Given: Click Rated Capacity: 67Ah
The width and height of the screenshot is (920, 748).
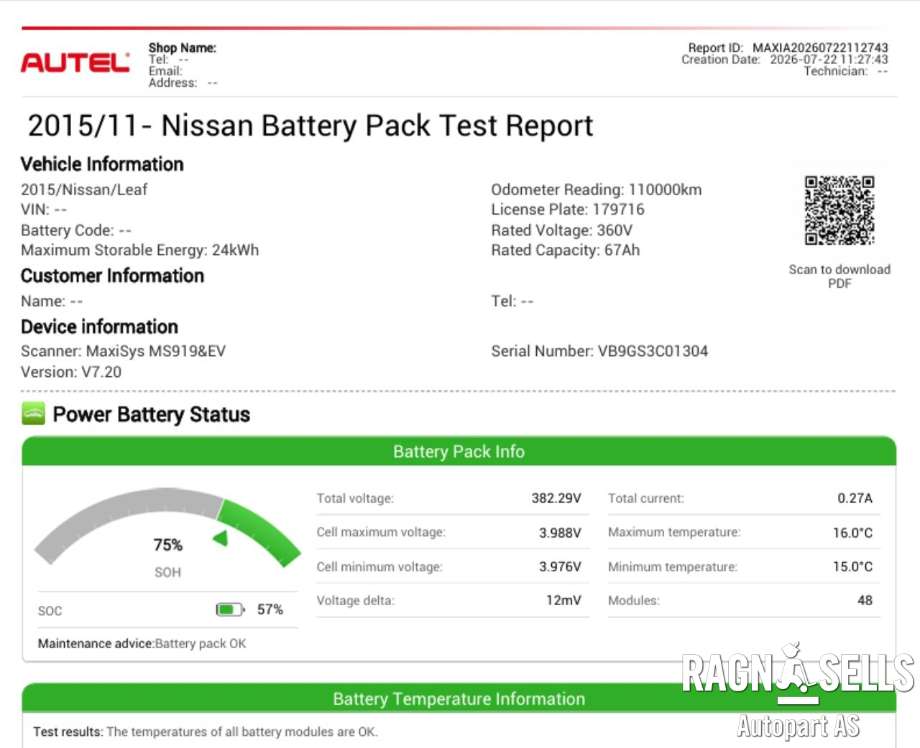Looking at the screenshot, I should 565,251.
